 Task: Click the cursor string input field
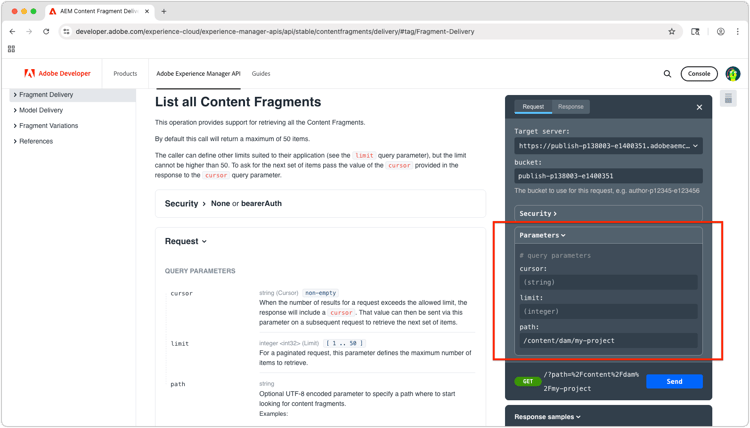[x=608, y=282]
